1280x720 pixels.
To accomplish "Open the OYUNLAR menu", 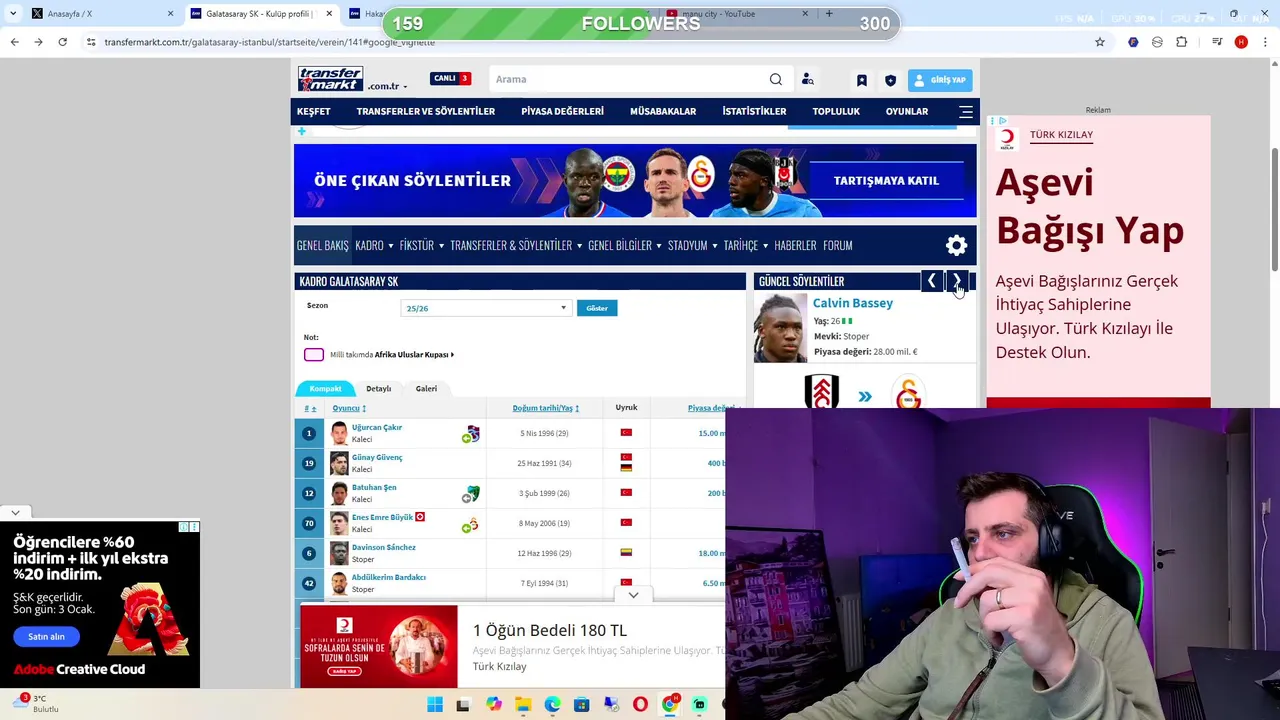I will click(907, 111).
